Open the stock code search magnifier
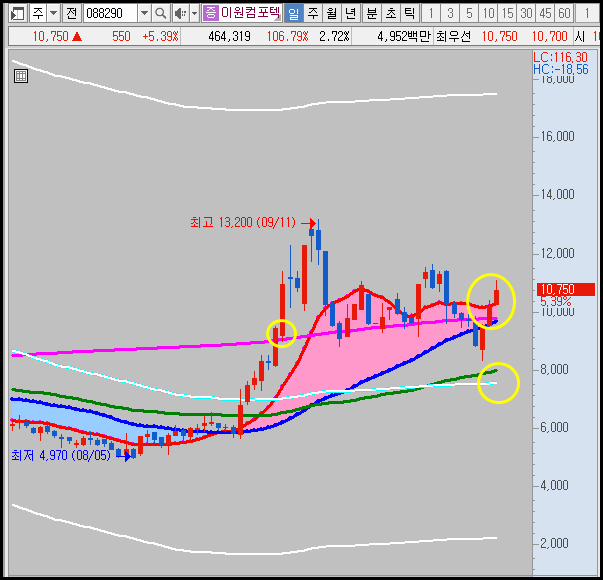The image size is (603, 580). tap(160, 14)
